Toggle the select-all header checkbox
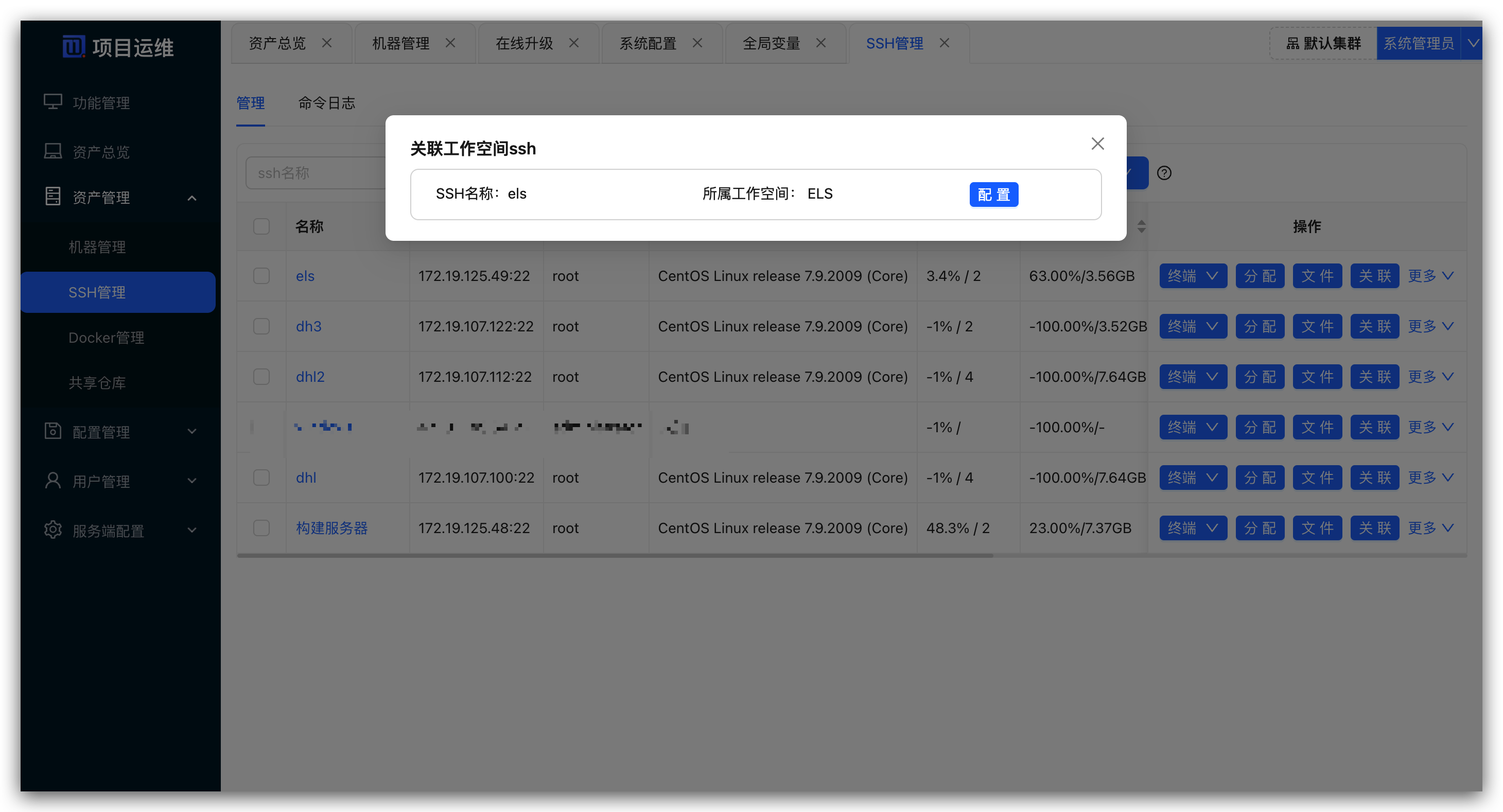The width and height of the screenshot is (1503, 812). [x=261, y=226]
